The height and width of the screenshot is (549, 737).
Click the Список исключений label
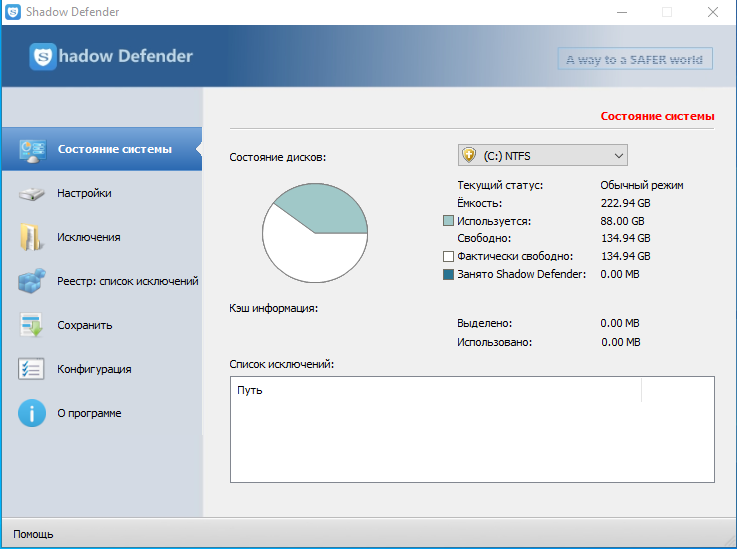point(282,364)
